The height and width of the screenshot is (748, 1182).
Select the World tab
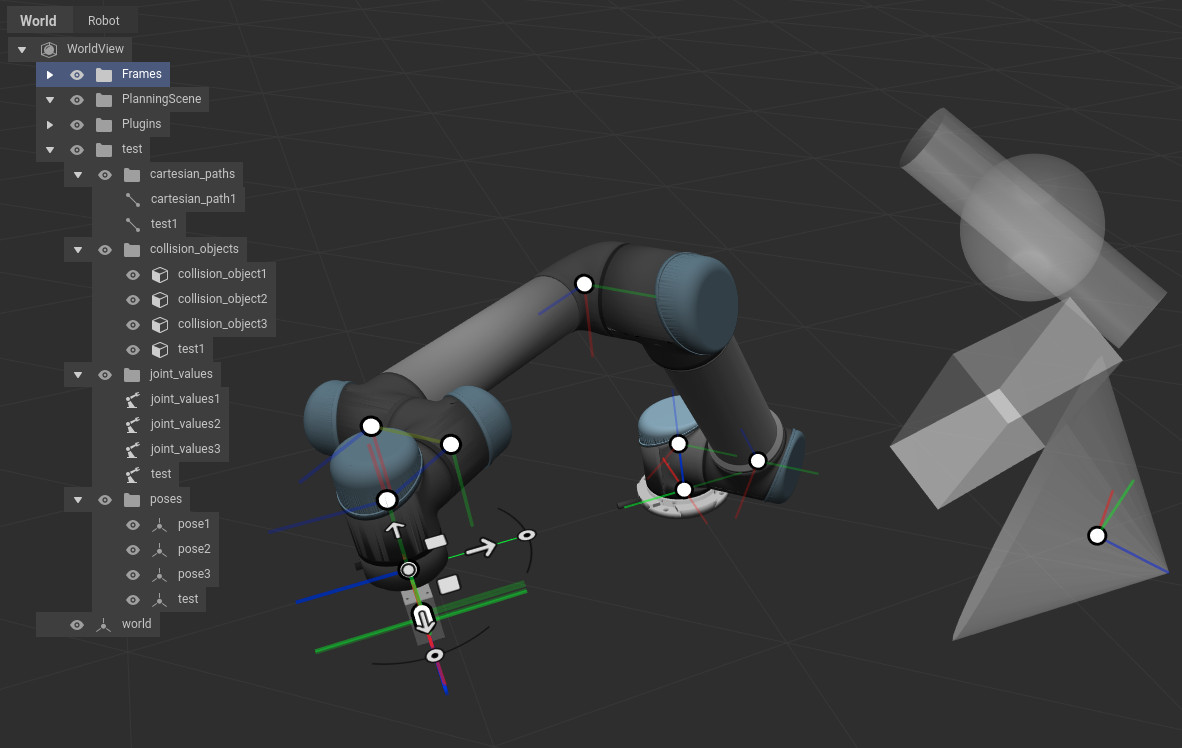click(x=38, y=20)
